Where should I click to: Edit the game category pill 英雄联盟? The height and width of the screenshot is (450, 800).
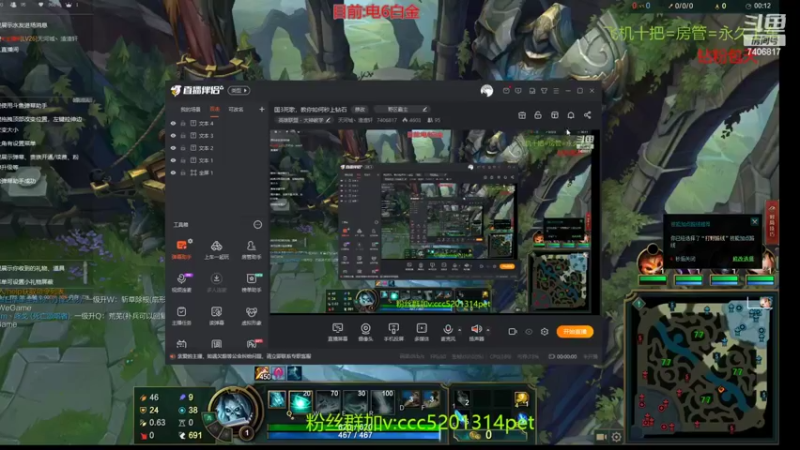click(303, 120)
